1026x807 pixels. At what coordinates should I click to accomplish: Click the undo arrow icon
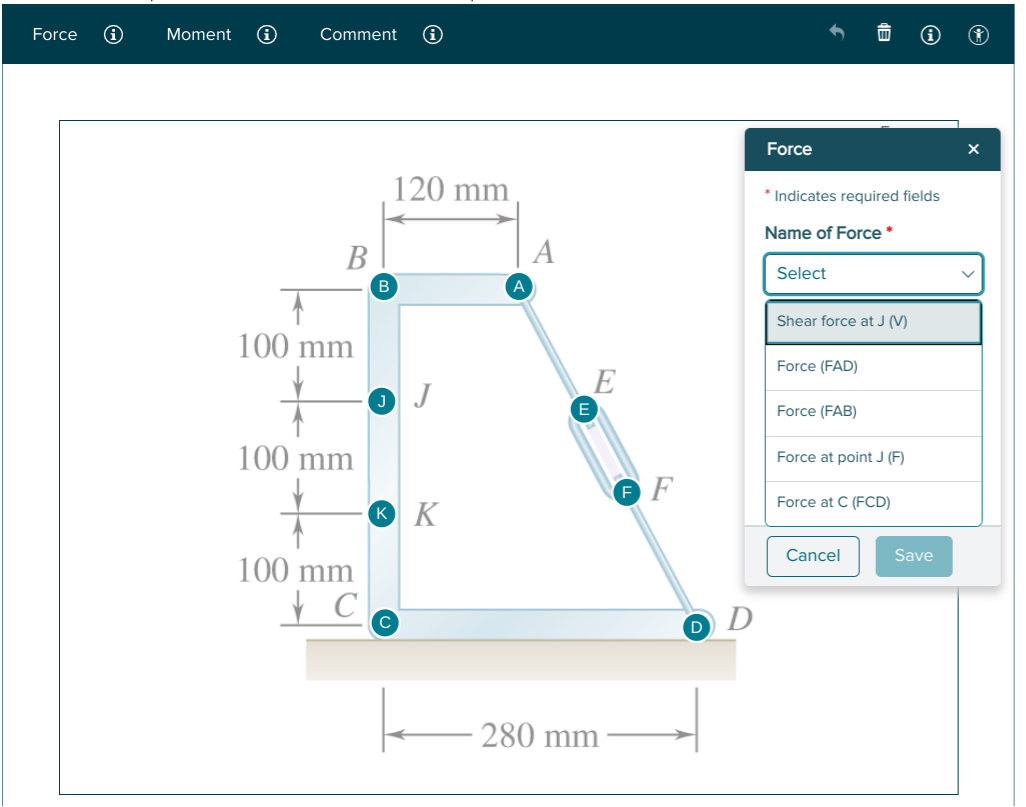point(837,33)
